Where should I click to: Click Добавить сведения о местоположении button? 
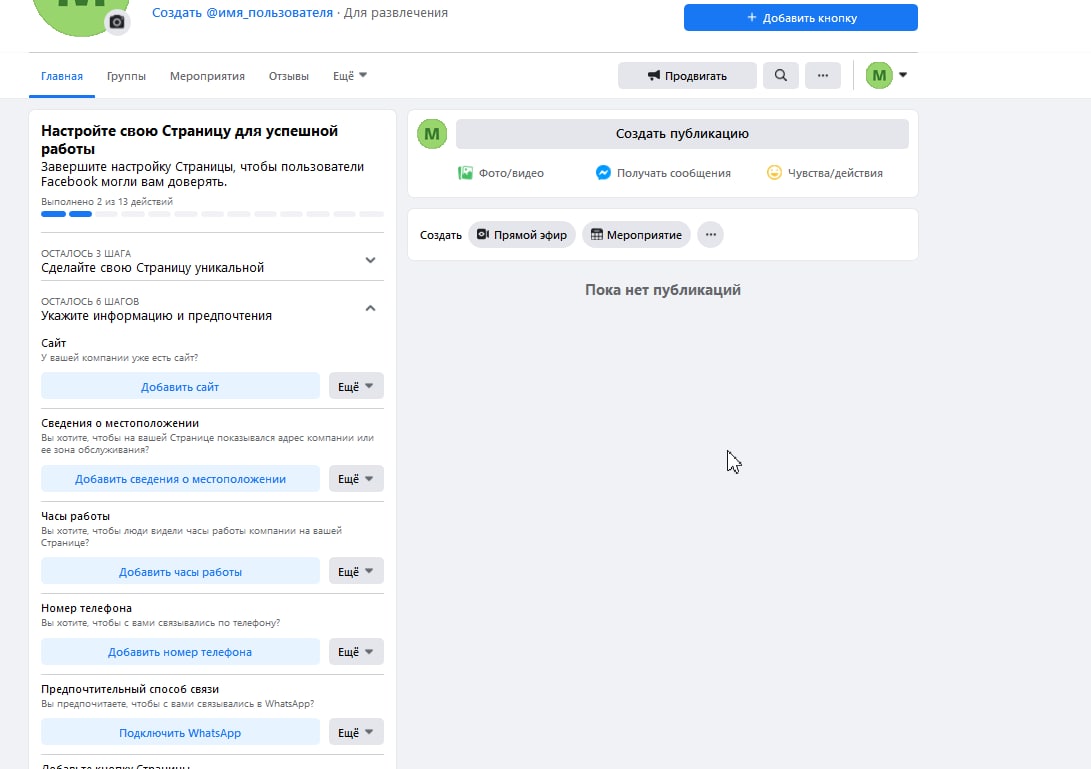click(x=180, y=479)
